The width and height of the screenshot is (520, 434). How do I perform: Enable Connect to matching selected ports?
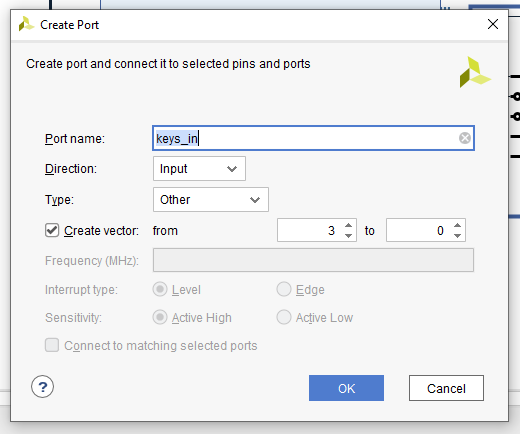(52, 345)
